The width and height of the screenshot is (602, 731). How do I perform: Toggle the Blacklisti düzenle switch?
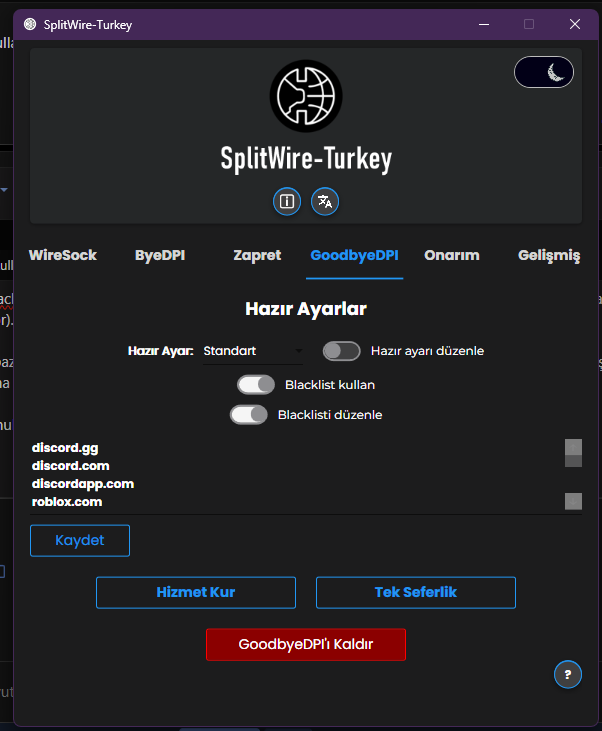[249, 415]
